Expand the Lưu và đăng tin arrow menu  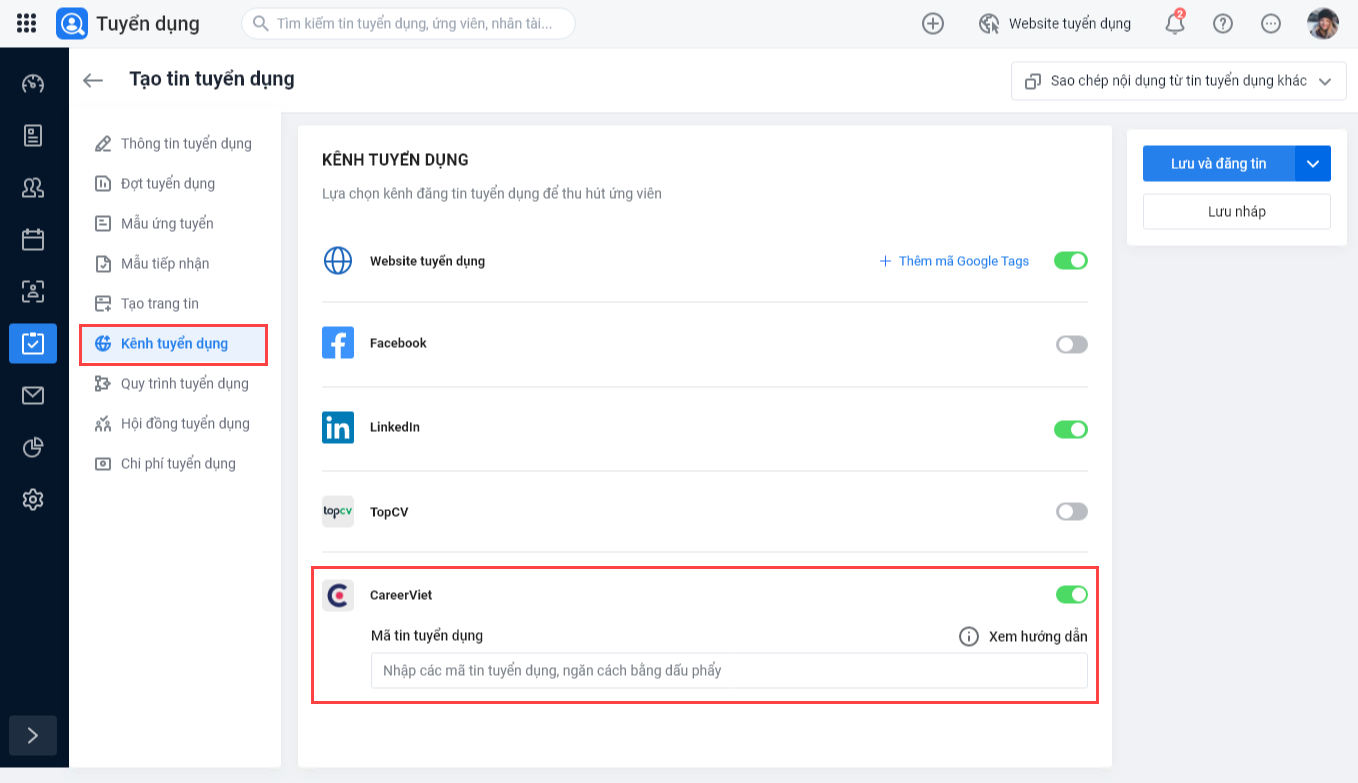[1313, 164]
